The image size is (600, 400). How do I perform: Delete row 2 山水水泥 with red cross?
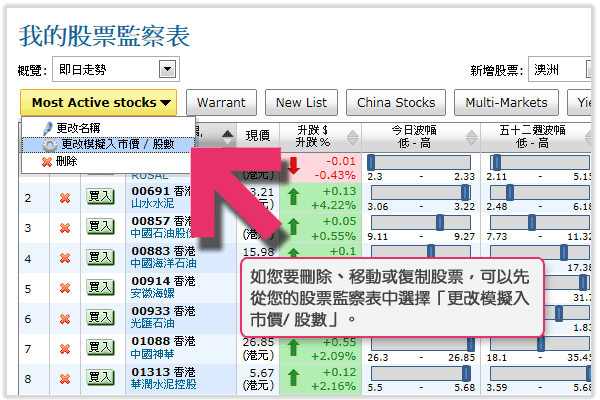(65, 198)
